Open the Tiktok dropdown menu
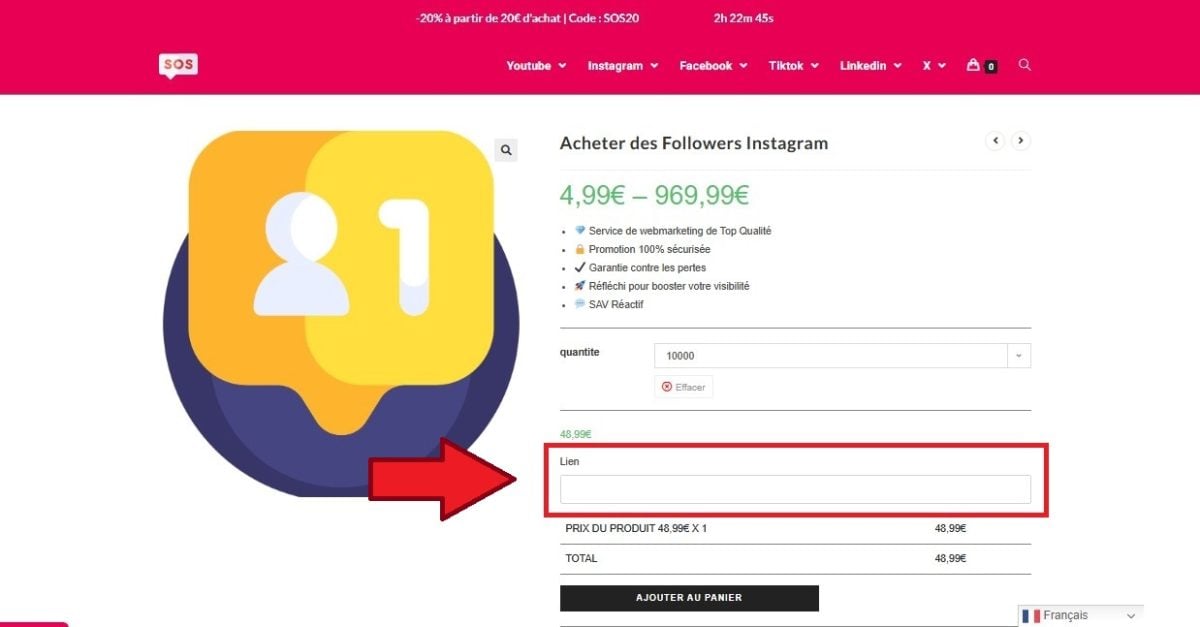This screenshot has height=627, width=1200. pos(793,66)
